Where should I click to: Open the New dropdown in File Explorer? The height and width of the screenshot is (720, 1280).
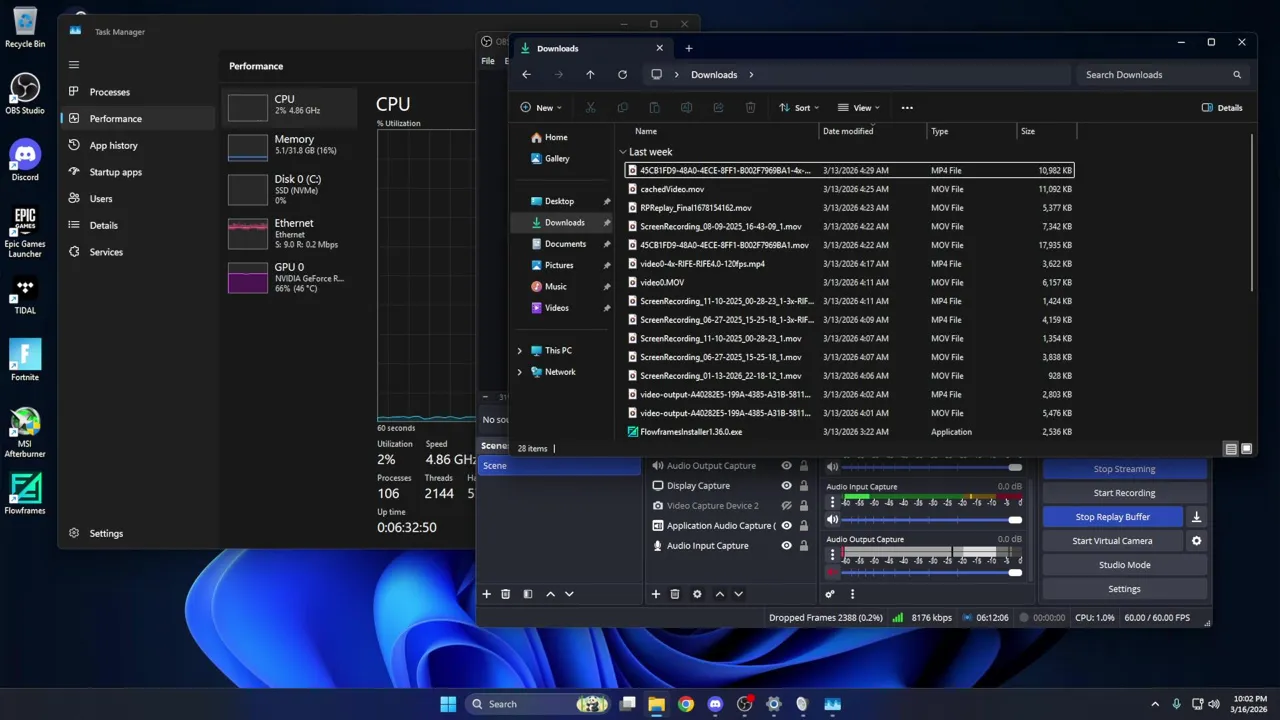(x=541, y=108)
